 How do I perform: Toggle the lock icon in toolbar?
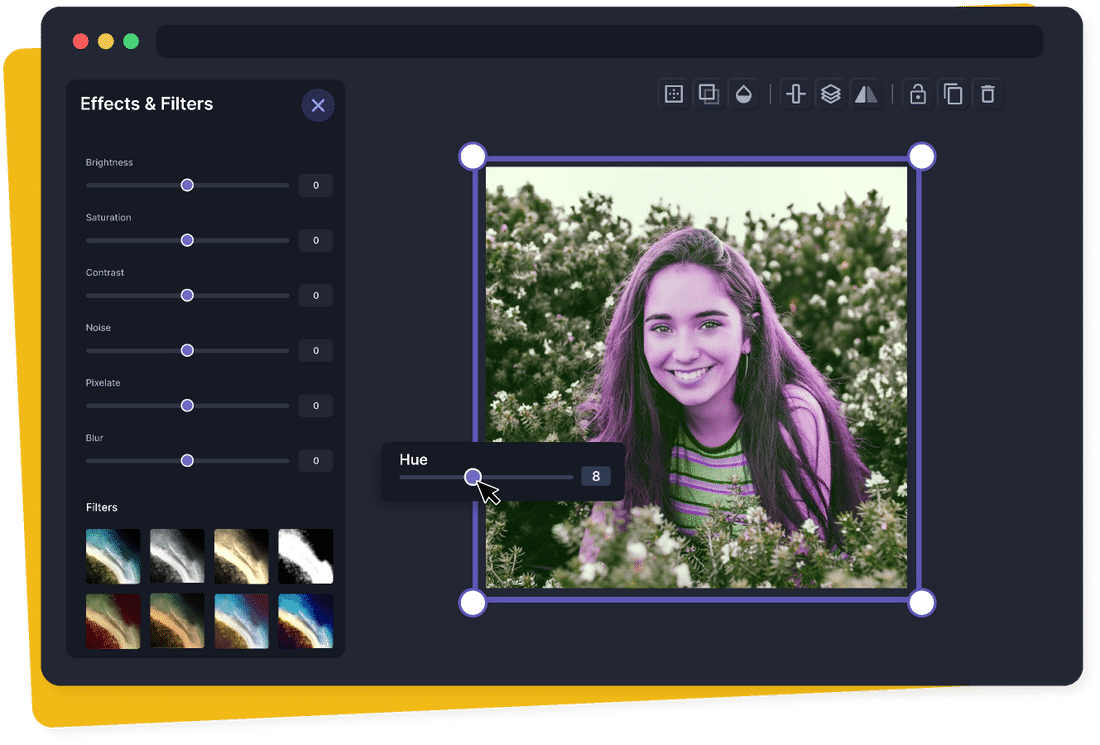918,94
